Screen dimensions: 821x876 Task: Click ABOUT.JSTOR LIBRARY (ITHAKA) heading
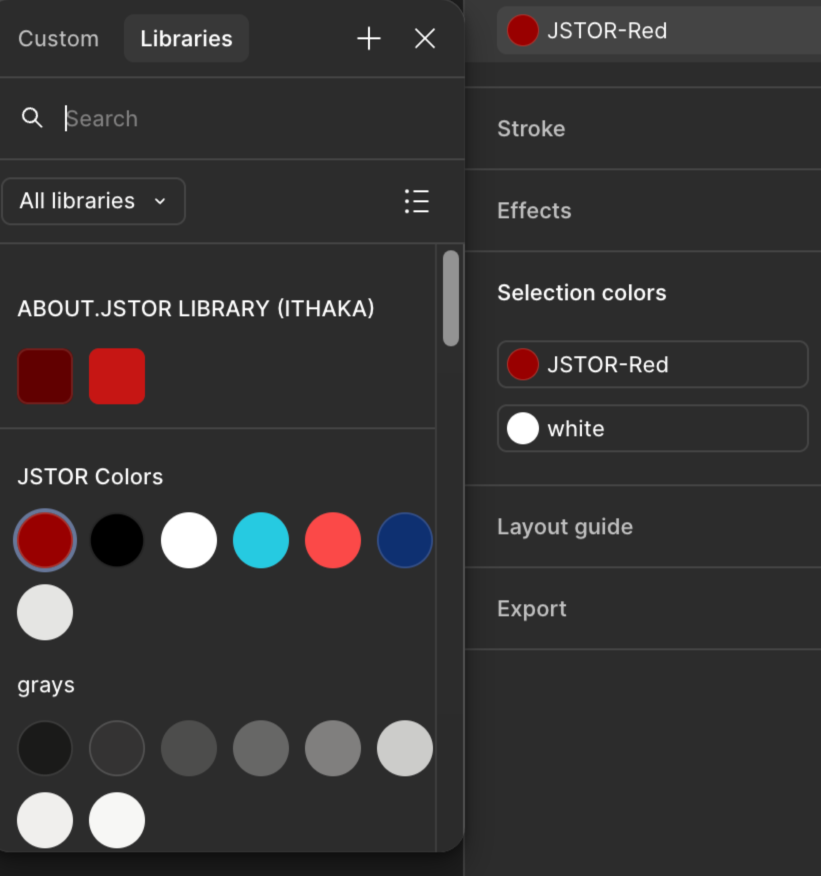click(196, 308)
